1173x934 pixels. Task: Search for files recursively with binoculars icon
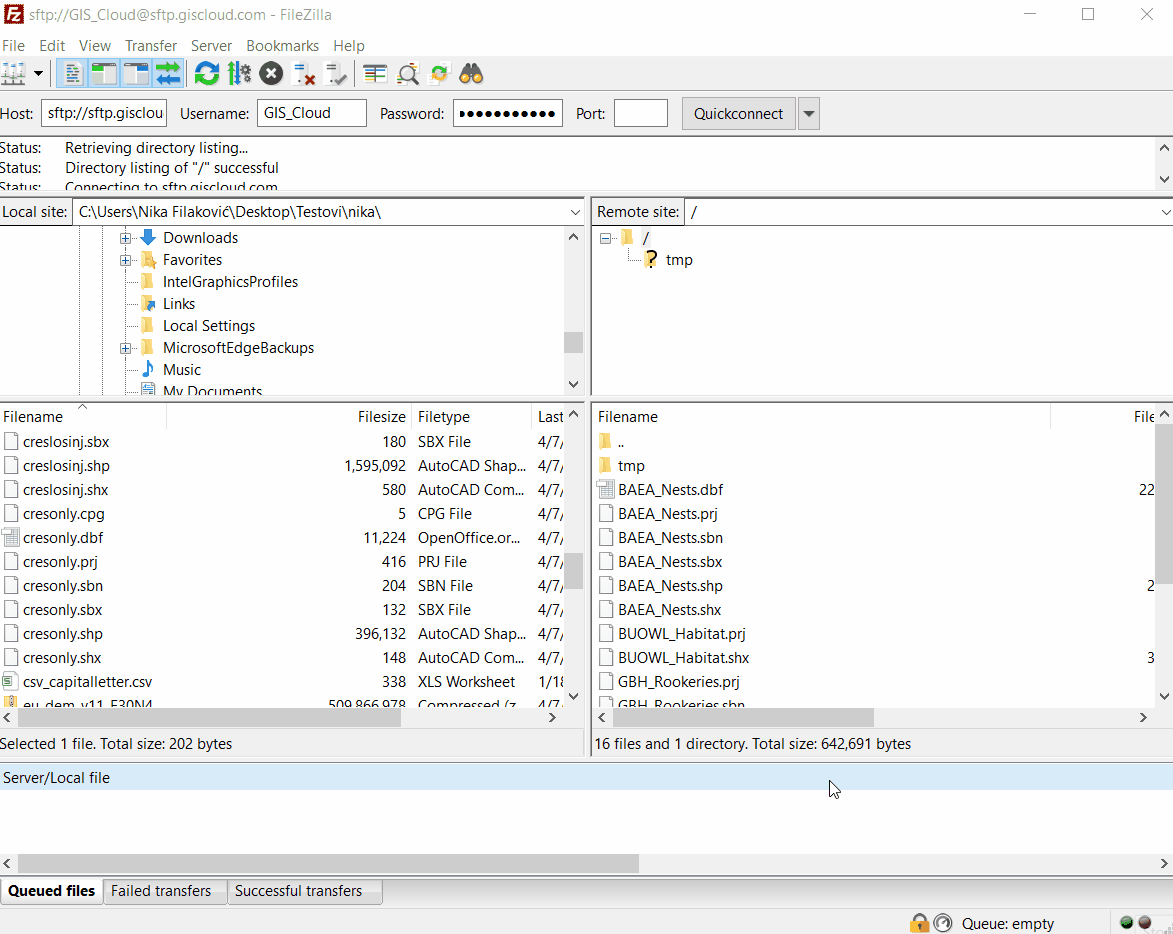click(471, 74)
